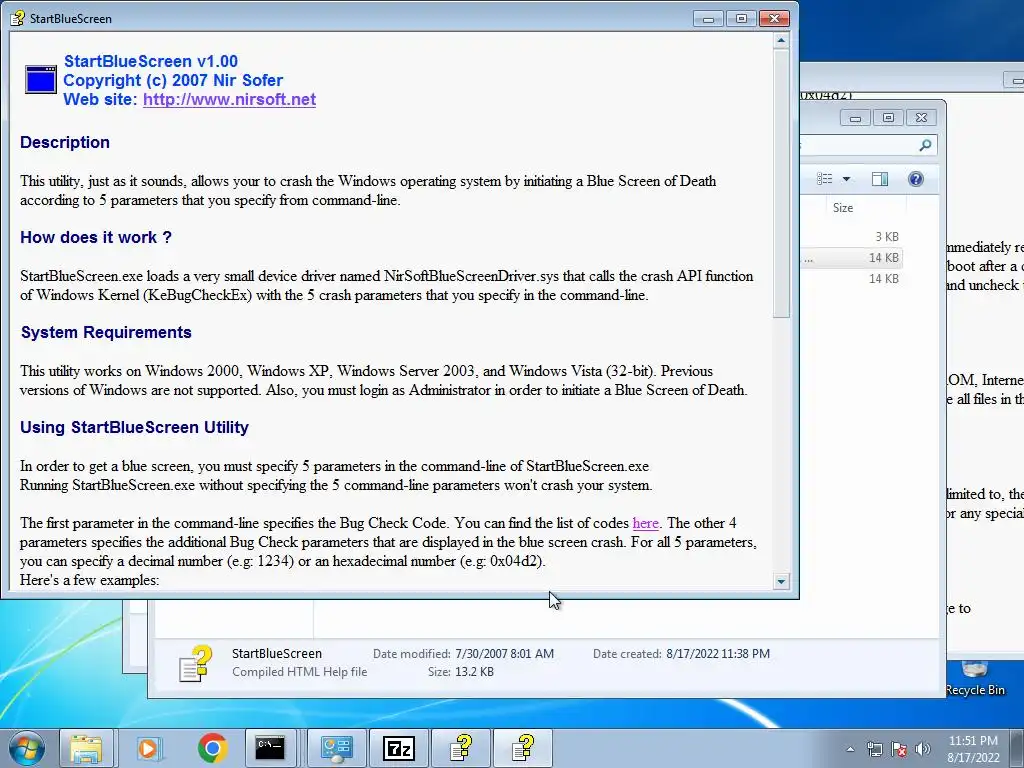
Task: Click the help page scrollbar up arrow
Action: pyautogui.click(x=781, y=40)
